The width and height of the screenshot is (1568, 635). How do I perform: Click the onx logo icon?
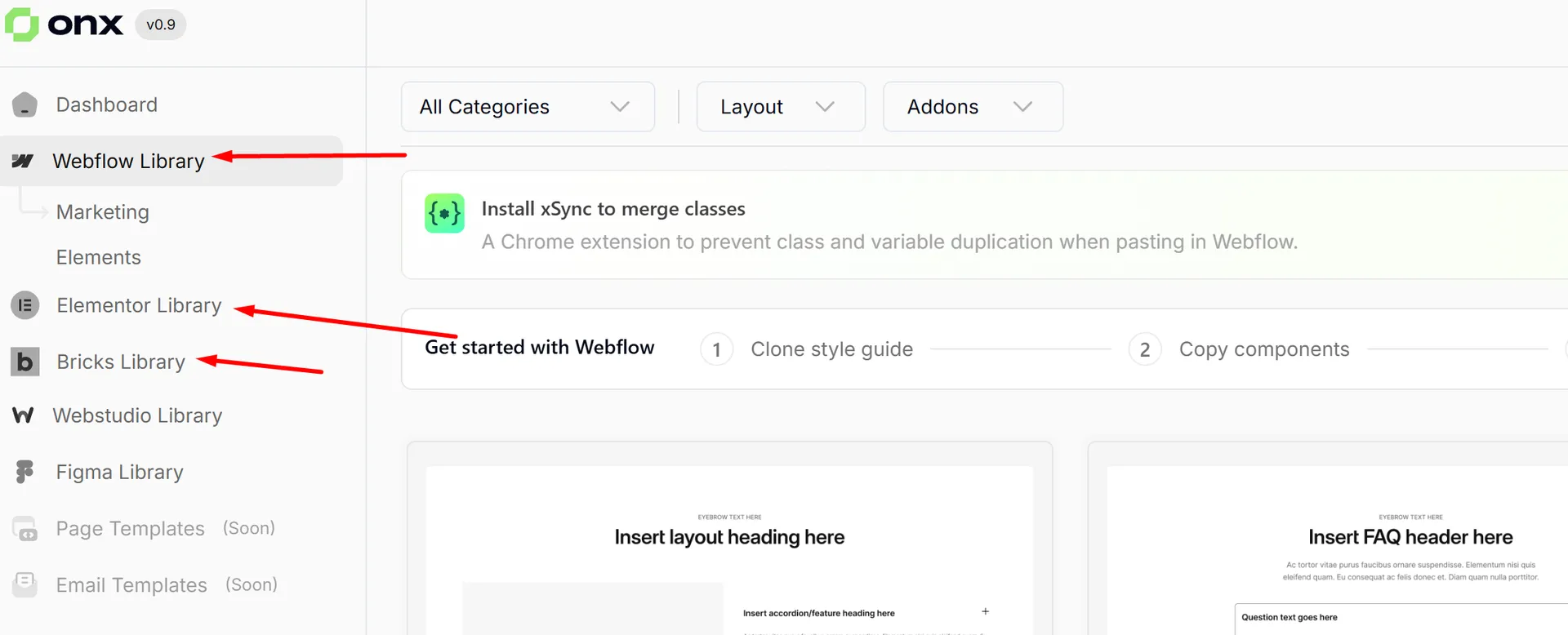(x=22, y=24)
